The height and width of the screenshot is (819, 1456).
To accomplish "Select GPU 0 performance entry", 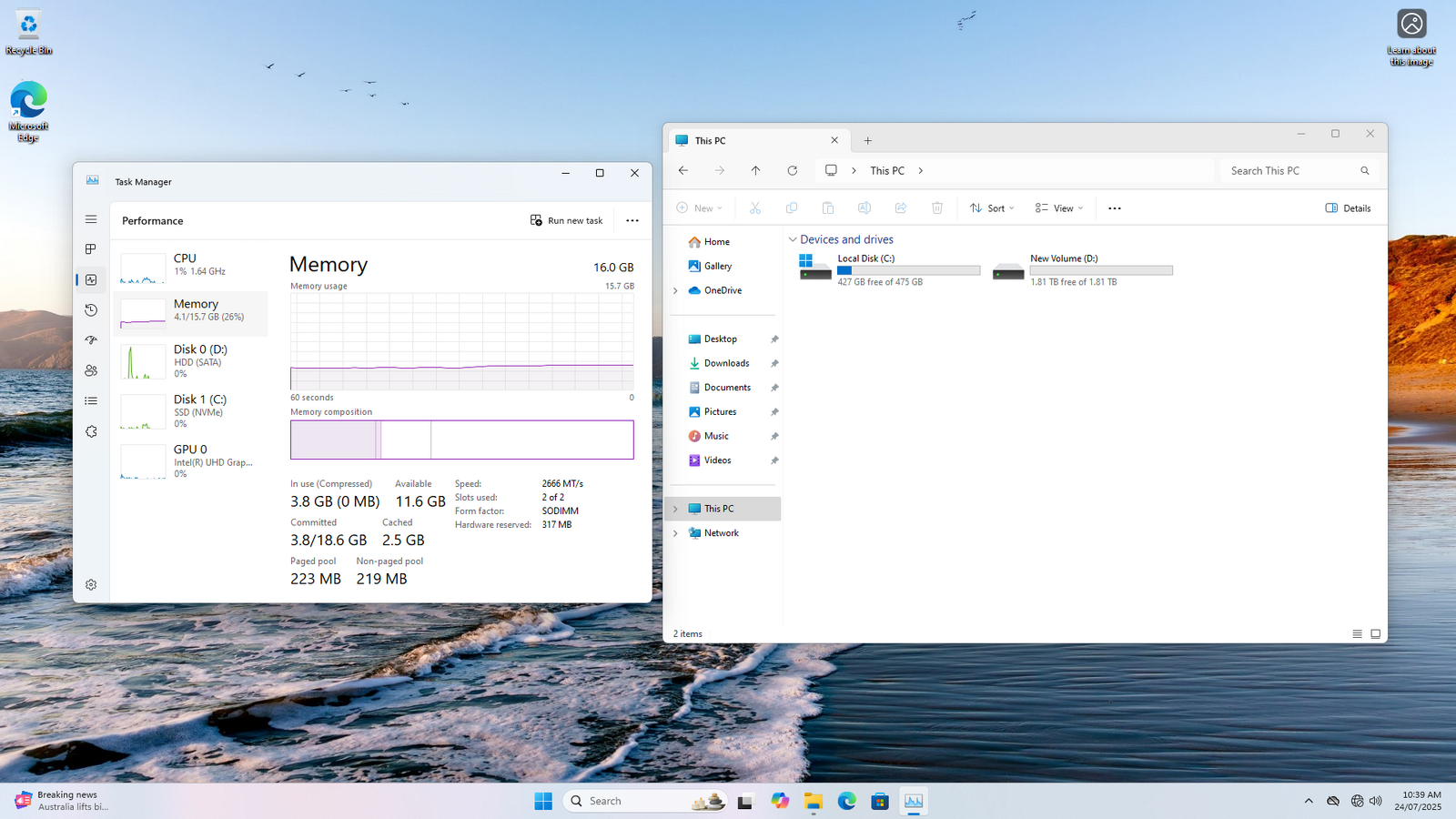I will (191, 461).
